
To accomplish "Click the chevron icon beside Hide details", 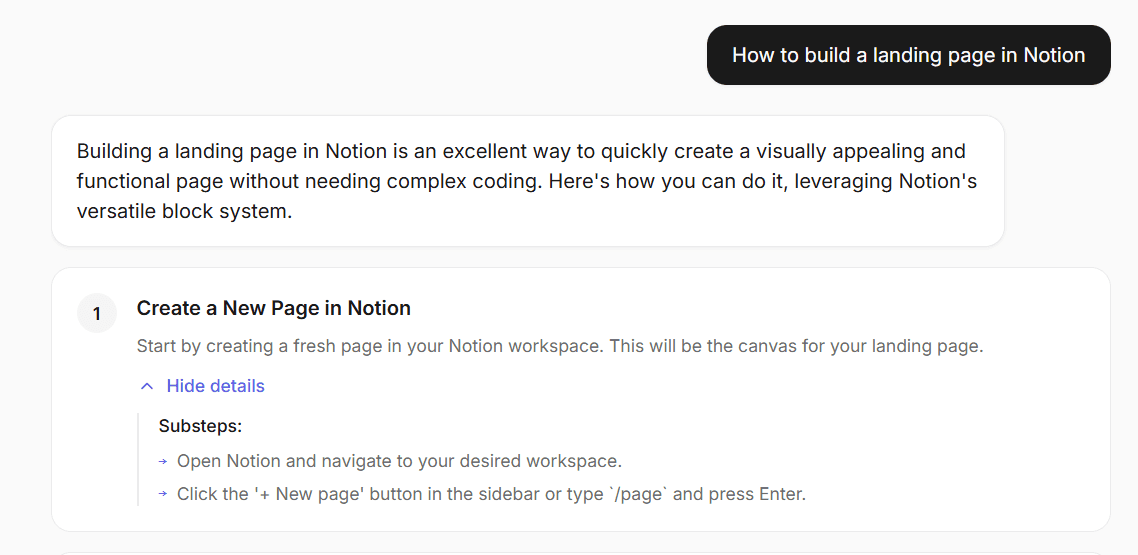I will coord(147,386).
